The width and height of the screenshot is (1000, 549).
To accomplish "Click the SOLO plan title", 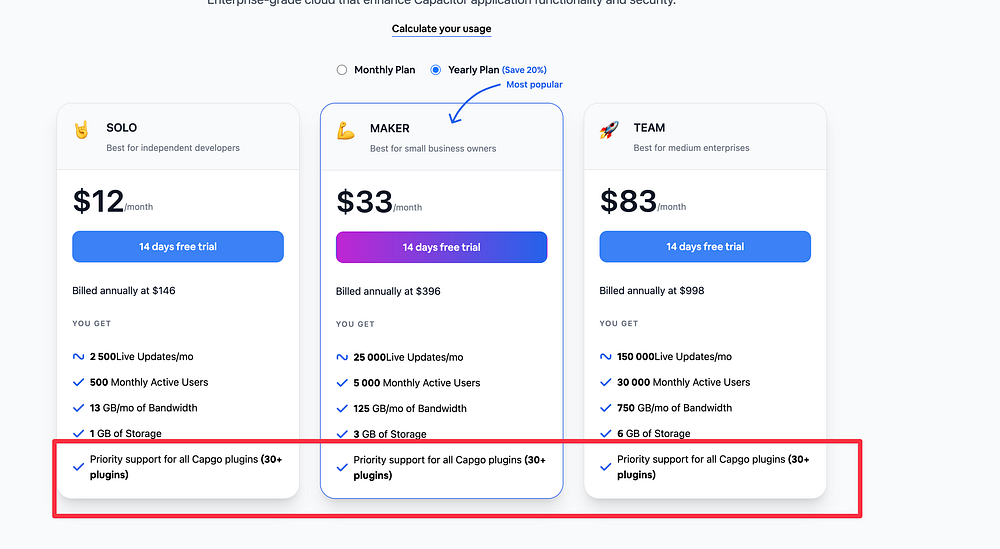I will 122,128.
